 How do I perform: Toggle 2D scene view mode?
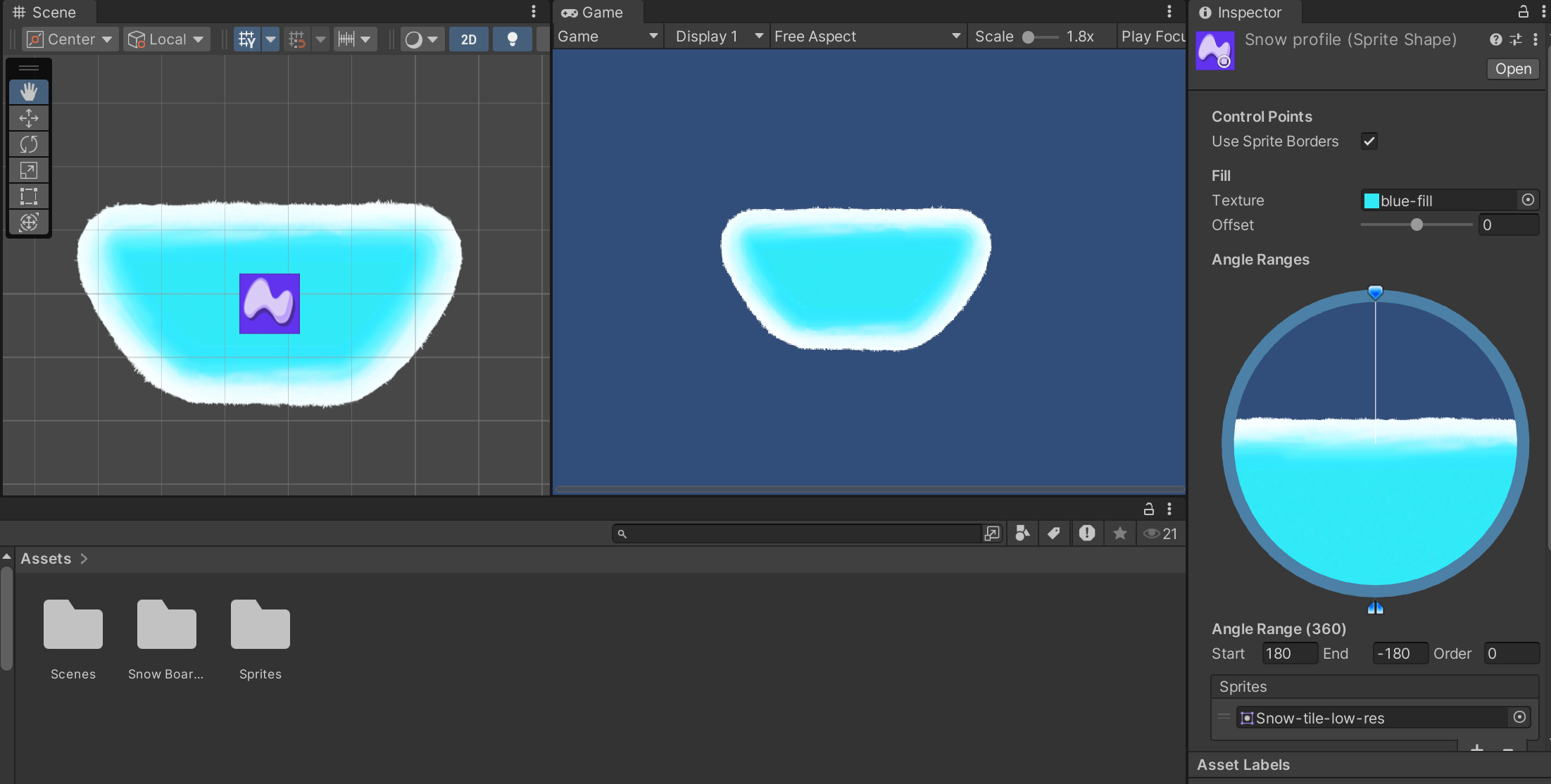(x=469, y=39)
